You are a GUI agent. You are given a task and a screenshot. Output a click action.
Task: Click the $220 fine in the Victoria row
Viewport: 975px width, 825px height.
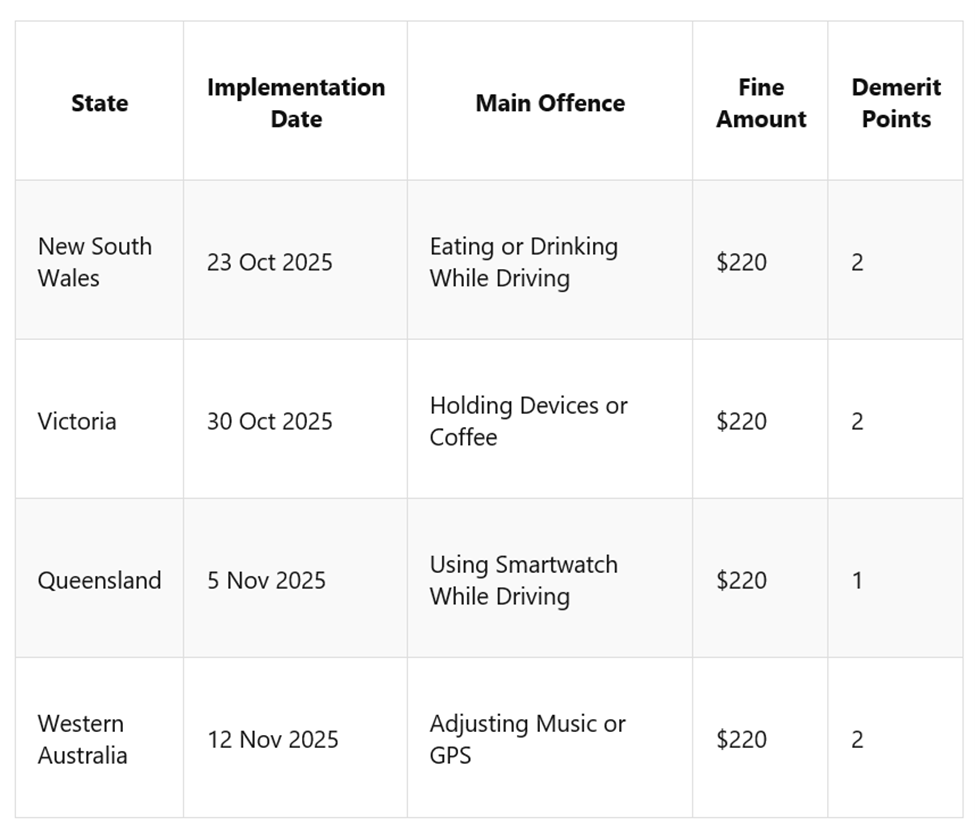point(742,421)
